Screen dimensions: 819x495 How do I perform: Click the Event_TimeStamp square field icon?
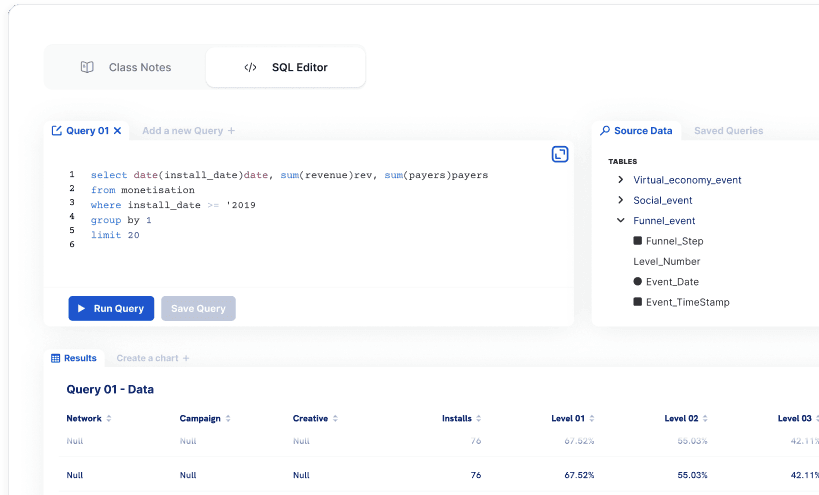[x=637, y=302]
